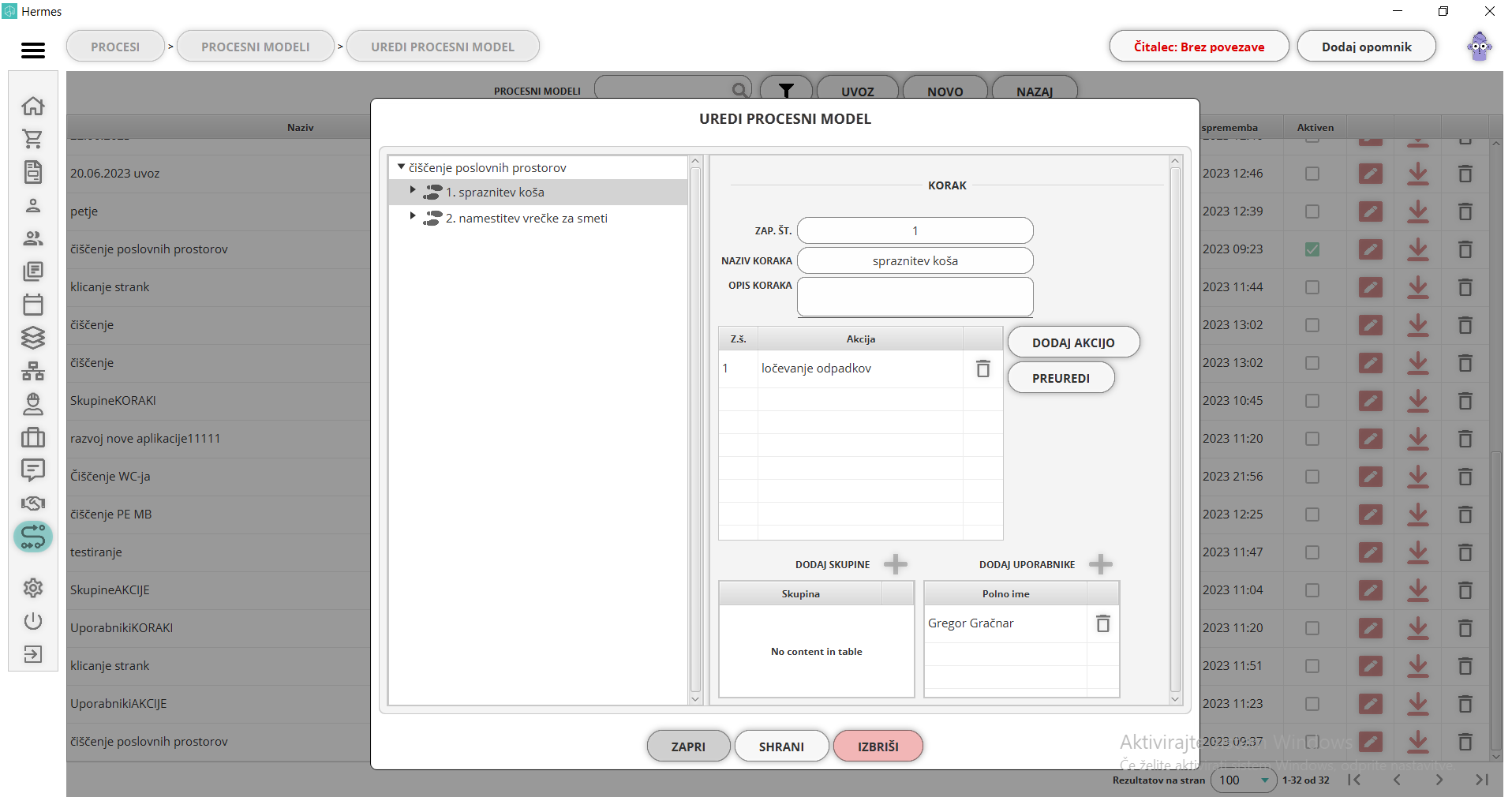Open briefcase sidebar icon
Image resolution: width=1512 pixels, height=812 pixels.
pyautogui.click(x=33, y=437)
